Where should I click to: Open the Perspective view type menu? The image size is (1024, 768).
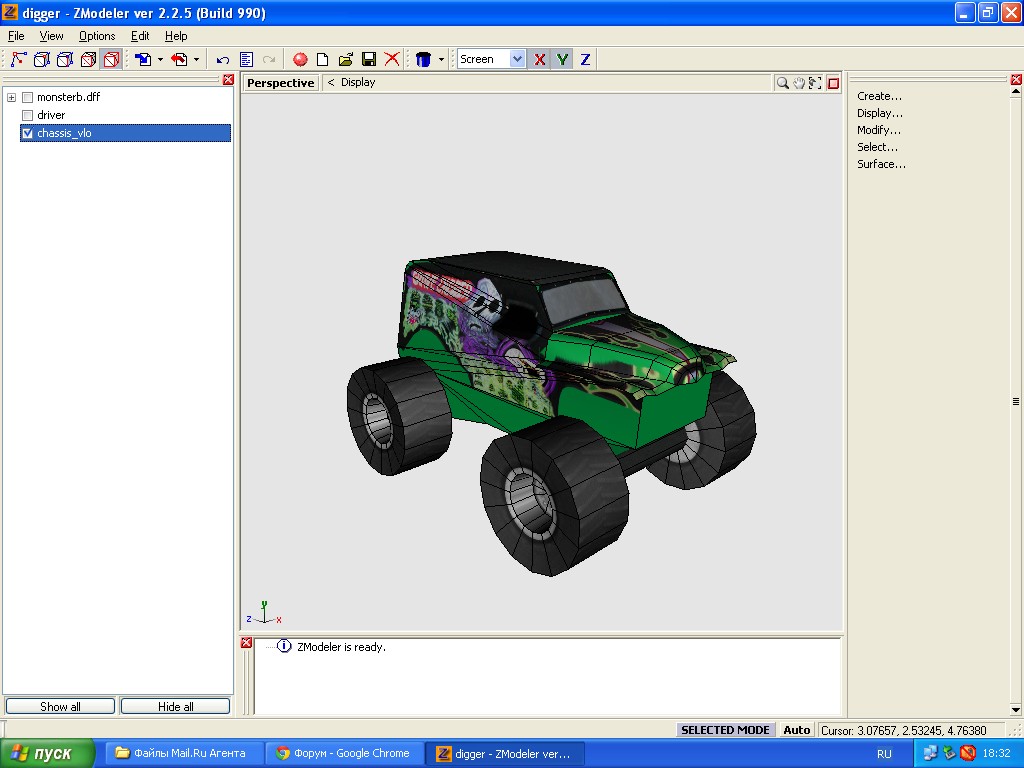click(281, 83)
